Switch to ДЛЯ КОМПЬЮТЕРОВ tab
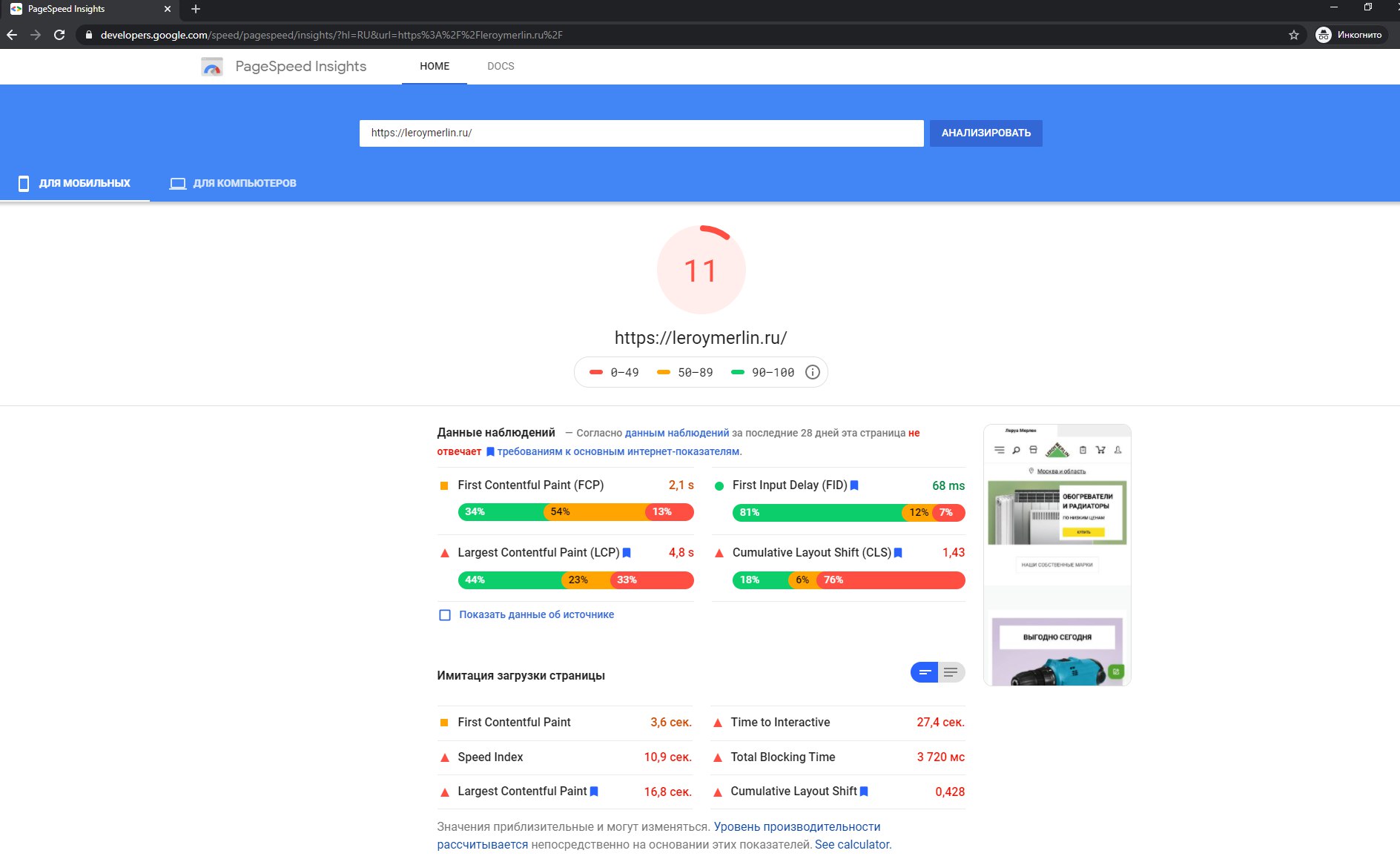The image size is (1400, 856). tap(233, 183)
